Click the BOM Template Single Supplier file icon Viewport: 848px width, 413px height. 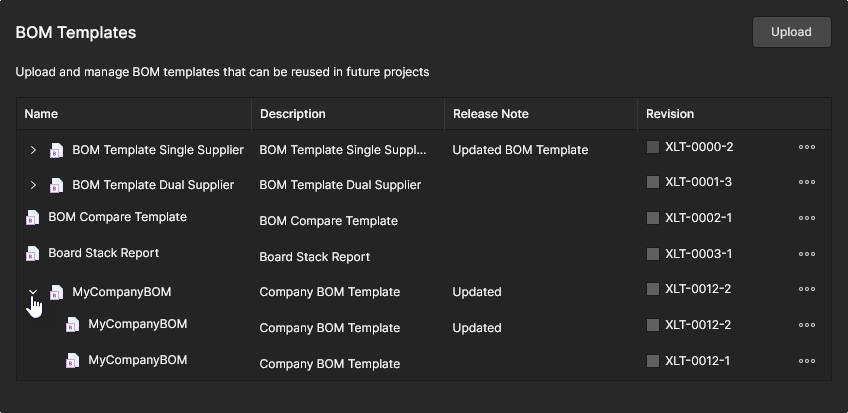[56, 150]
